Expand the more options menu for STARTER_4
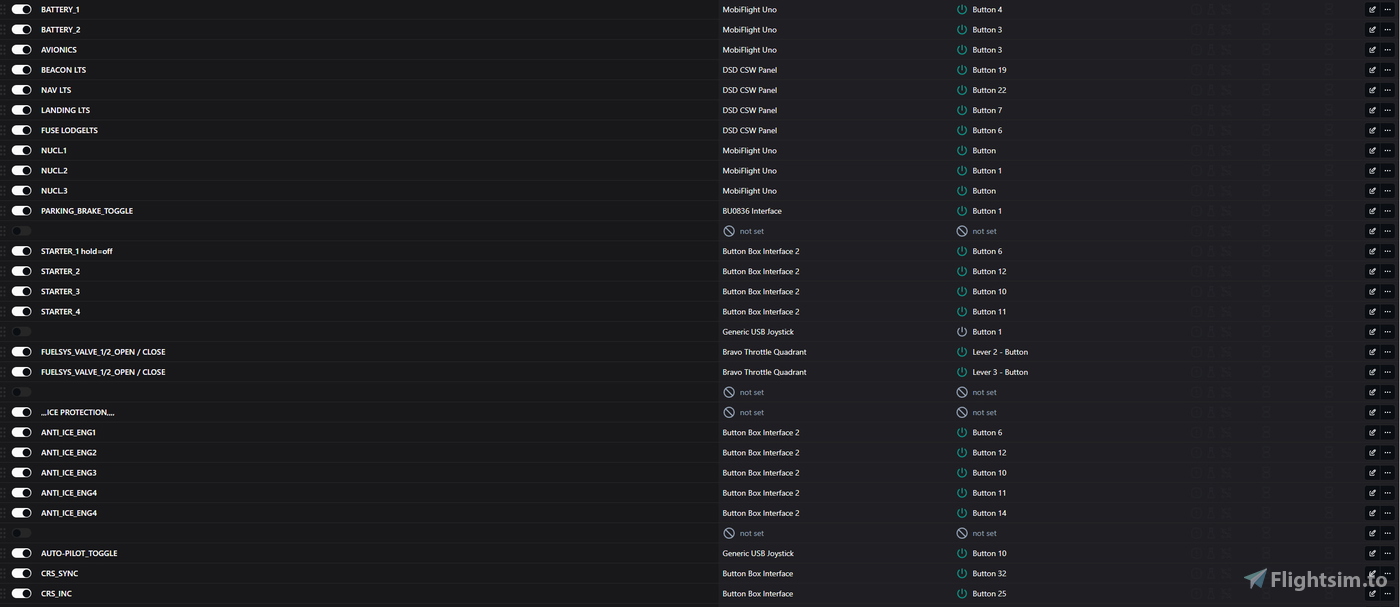The image size is (1400, 607). click(1387, 312)
